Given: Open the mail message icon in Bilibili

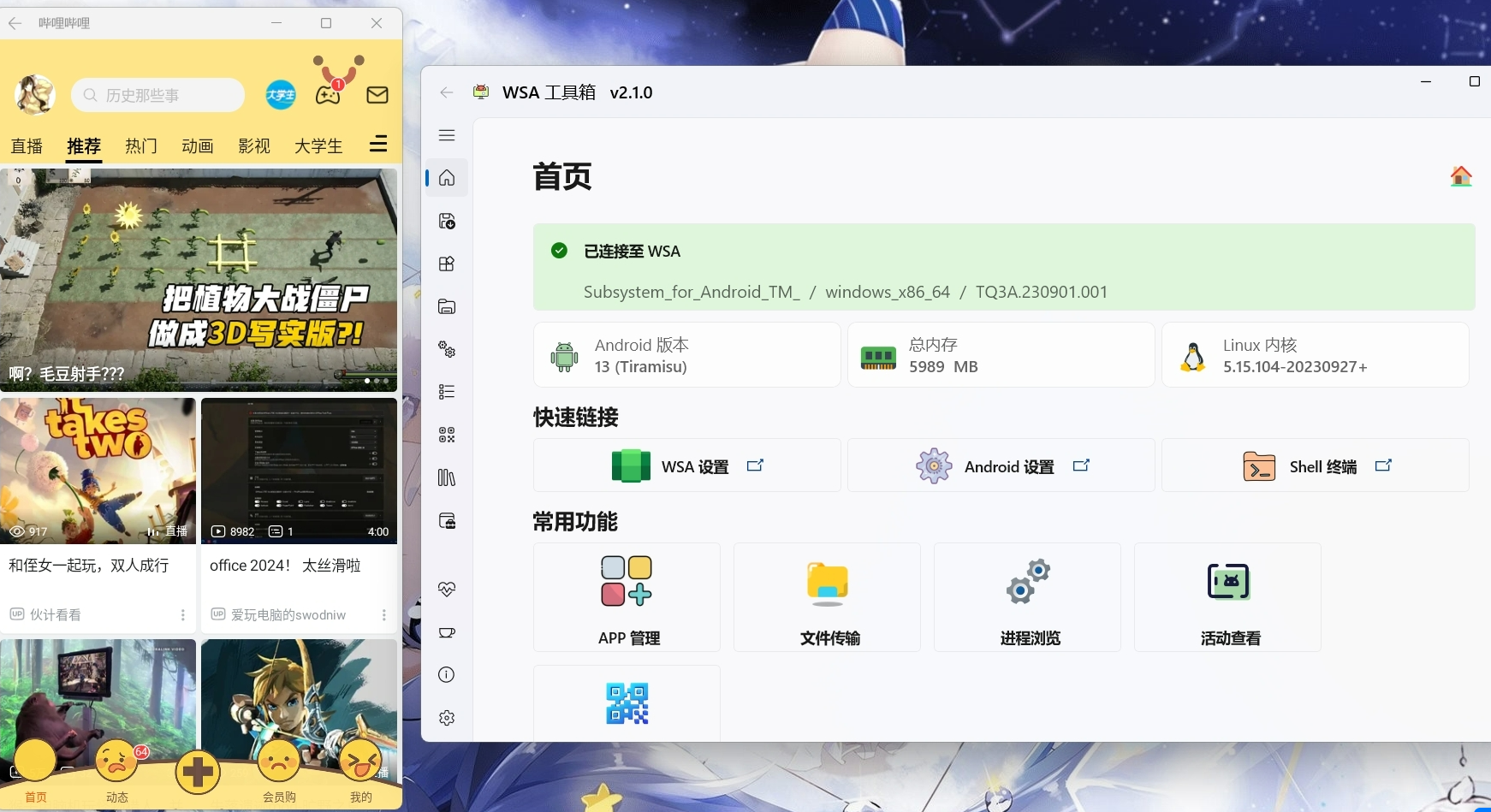Looking at the screenshot, I should point(377,95).
